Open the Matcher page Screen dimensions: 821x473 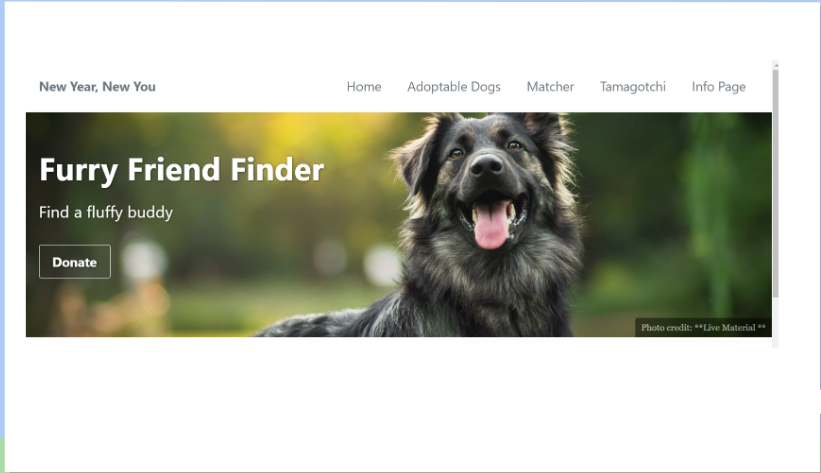pyautogui.click(x=550, y=86)
